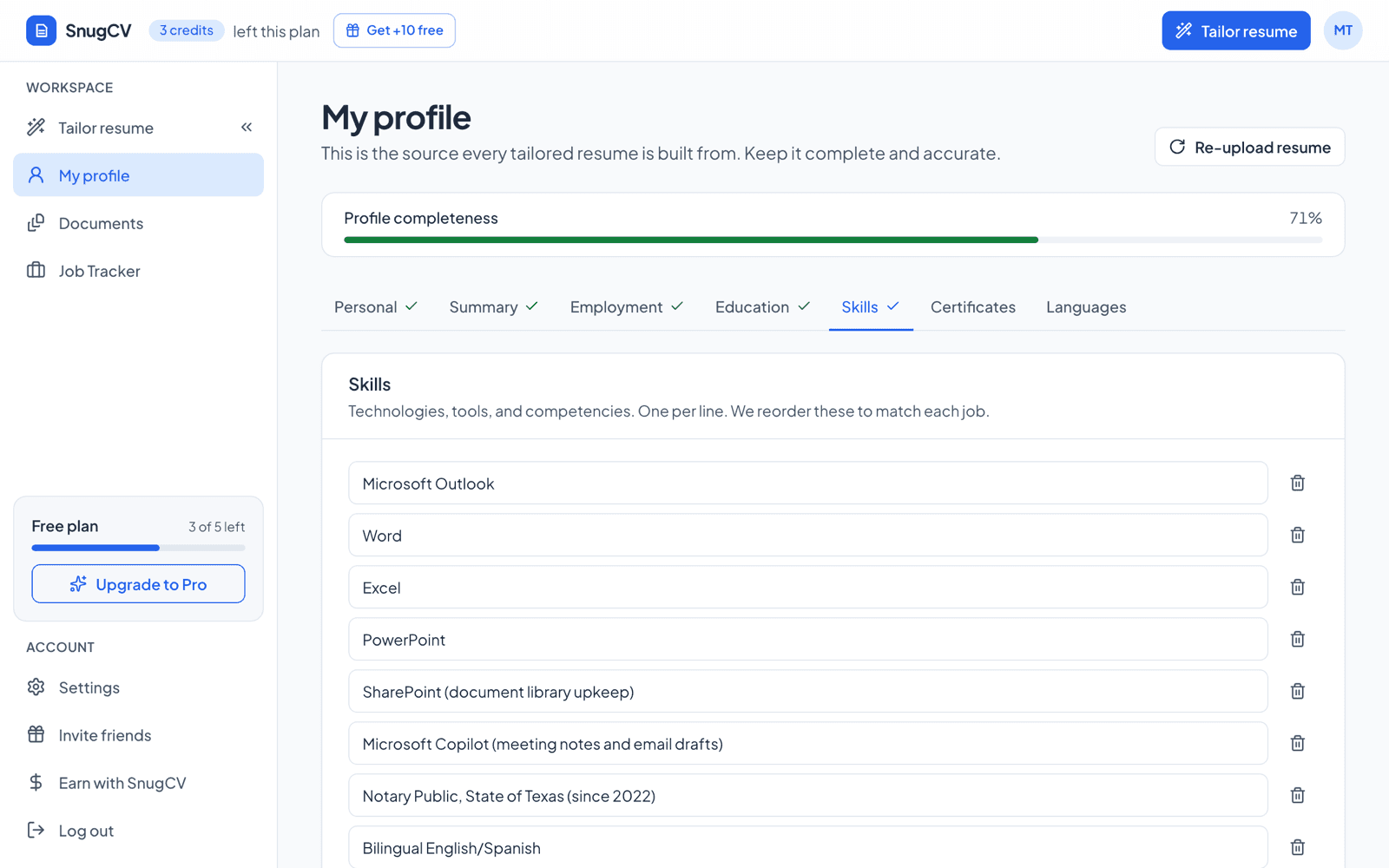Open the Education tab
The width and height of the screenshot is (1389, 868).
pyautogui.click(x=762, y=307)
